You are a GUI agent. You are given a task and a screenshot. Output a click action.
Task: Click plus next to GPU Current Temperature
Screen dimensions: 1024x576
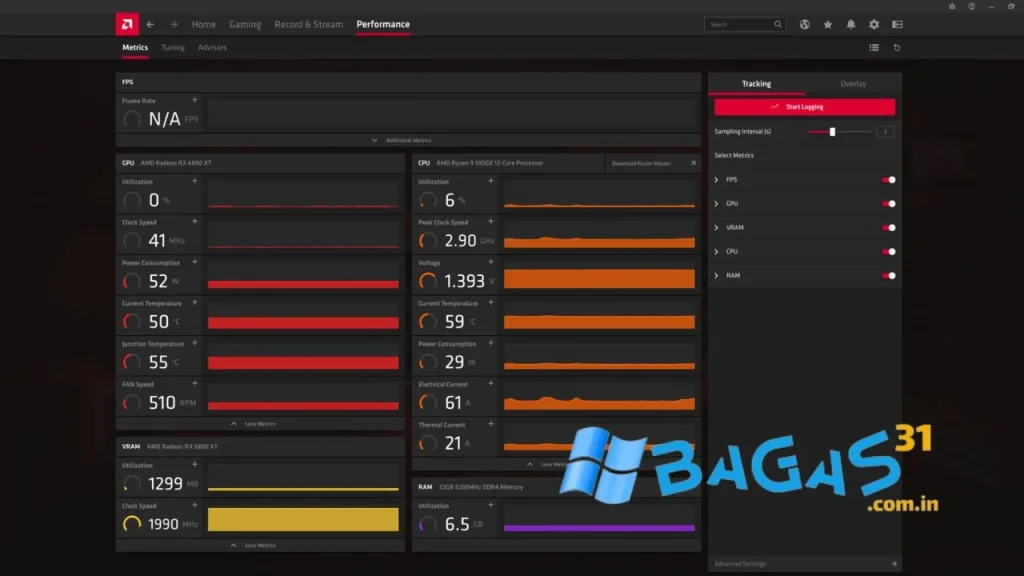(195, 302)
